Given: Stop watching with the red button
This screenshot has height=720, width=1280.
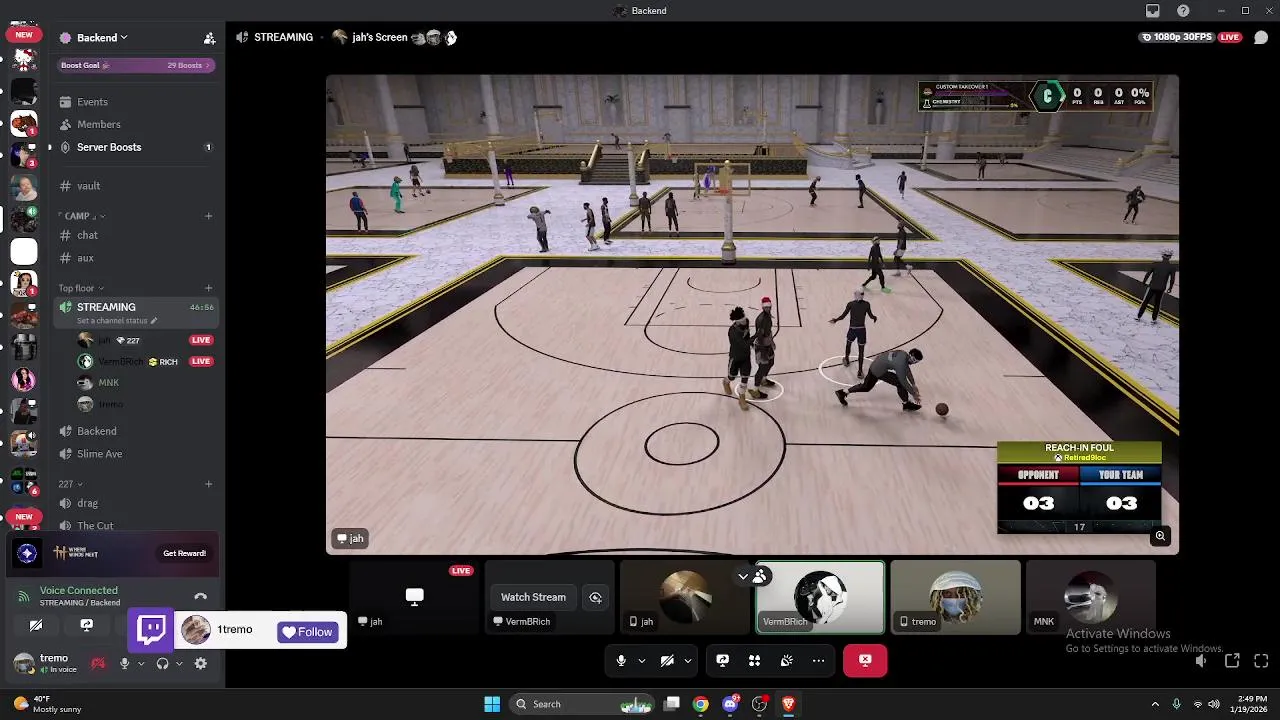Looking at the screenshot, I should (x=865, y=660).
